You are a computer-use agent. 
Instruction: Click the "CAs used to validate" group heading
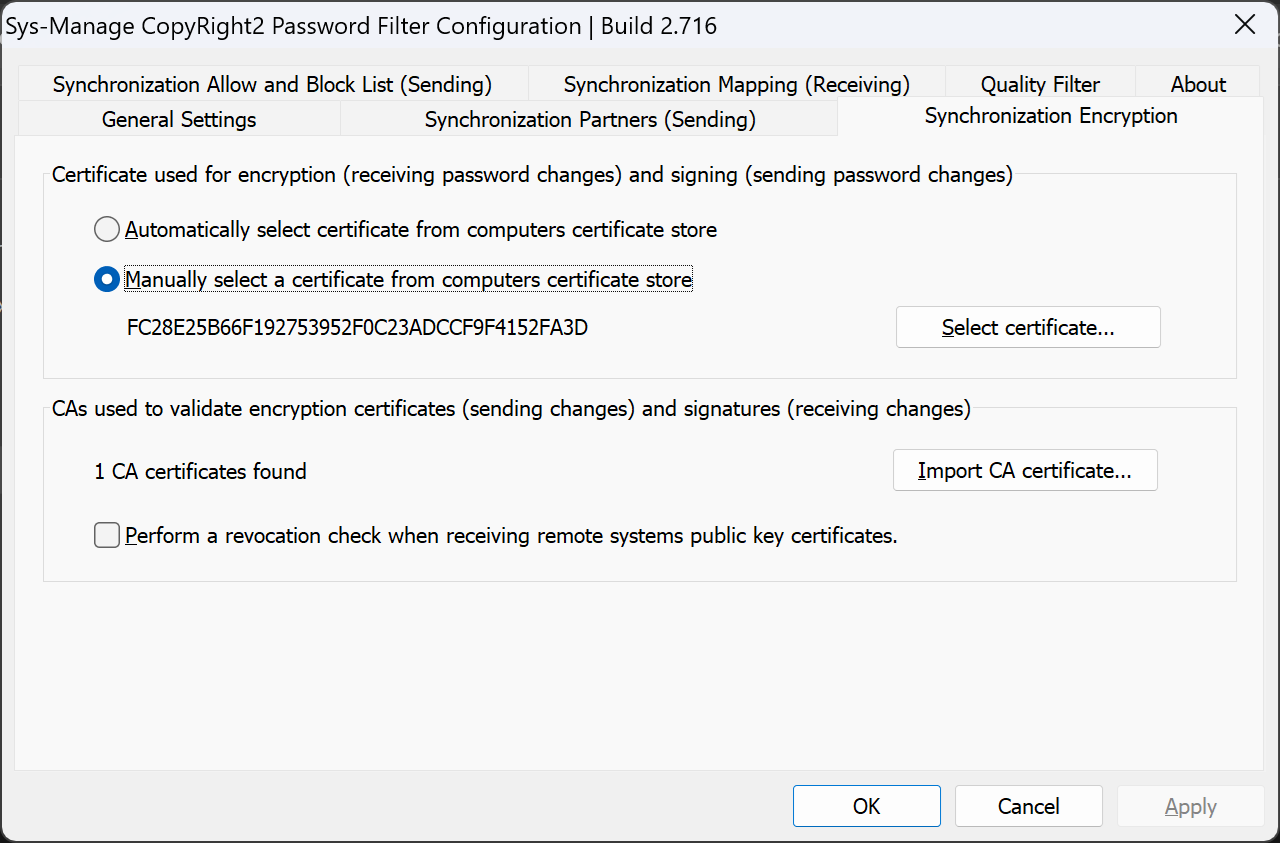coord(511,408)
